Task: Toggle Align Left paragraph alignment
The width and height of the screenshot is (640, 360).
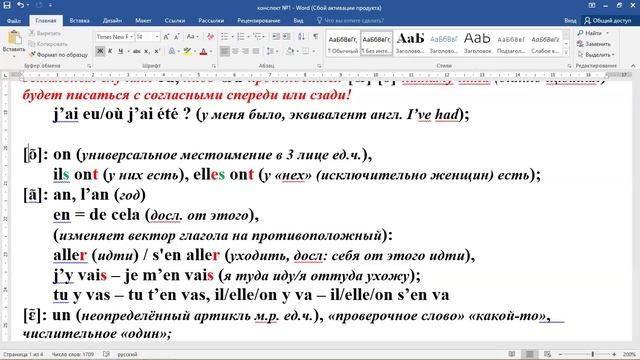Action: 224,51
